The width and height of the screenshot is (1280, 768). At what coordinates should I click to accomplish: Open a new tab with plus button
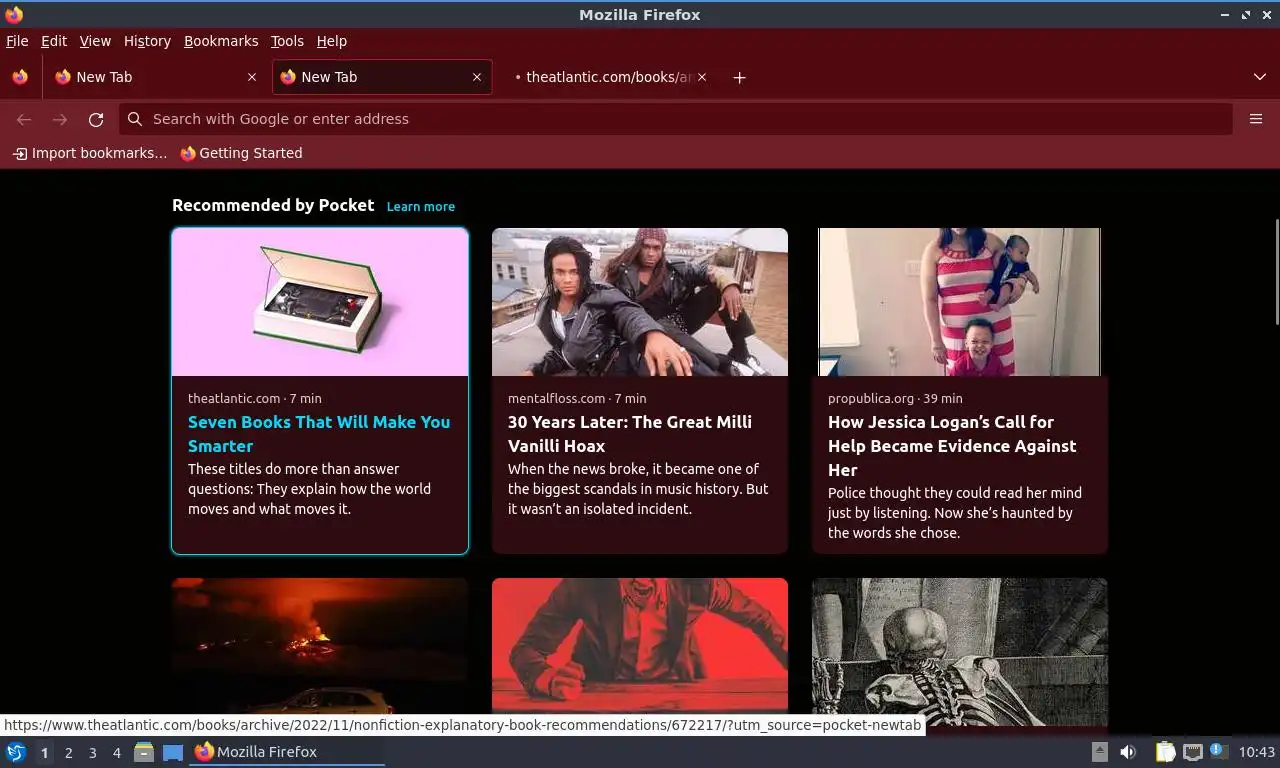click(739, 77)
